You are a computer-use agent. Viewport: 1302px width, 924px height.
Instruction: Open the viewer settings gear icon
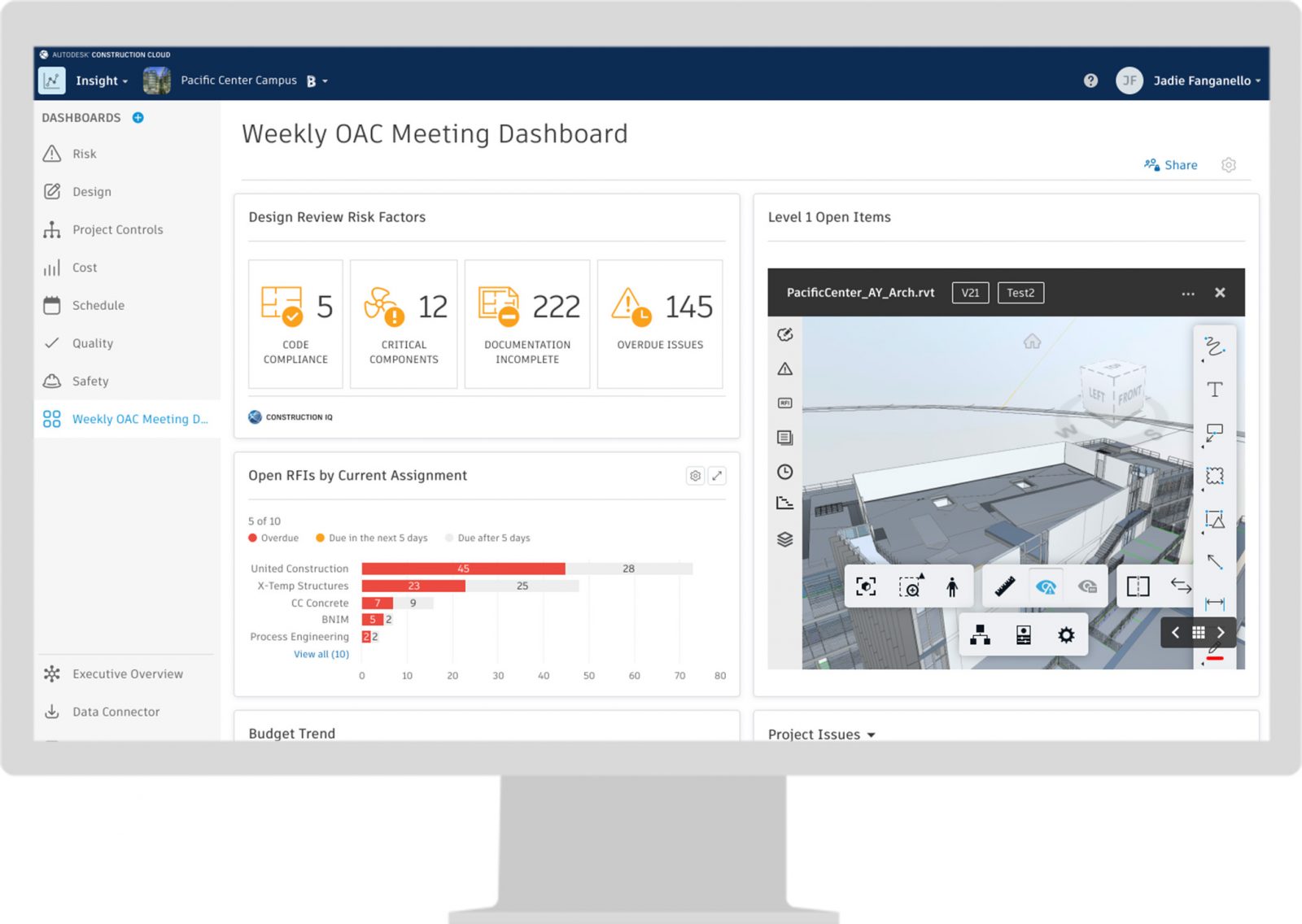(1066, 635)
